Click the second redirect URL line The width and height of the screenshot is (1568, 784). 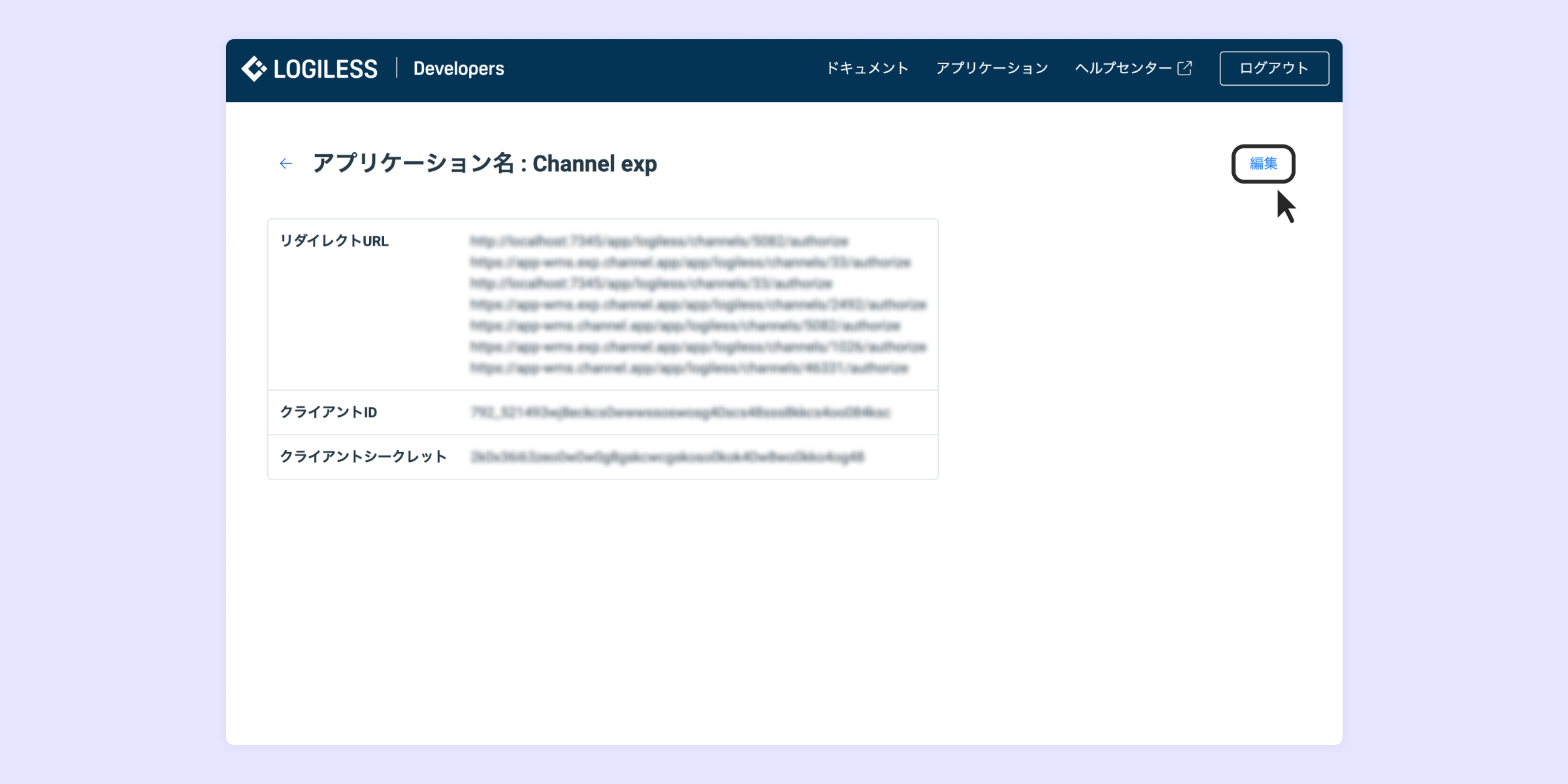690,262
